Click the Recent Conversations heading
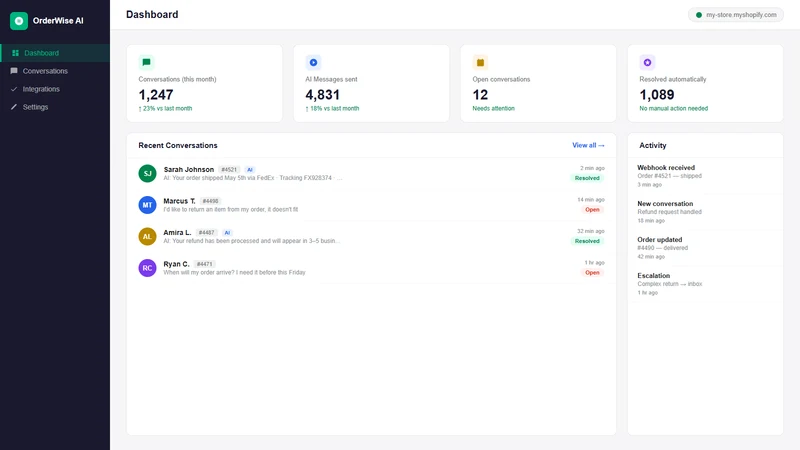Viewport: 800px width, 450px height. (178, 145)
